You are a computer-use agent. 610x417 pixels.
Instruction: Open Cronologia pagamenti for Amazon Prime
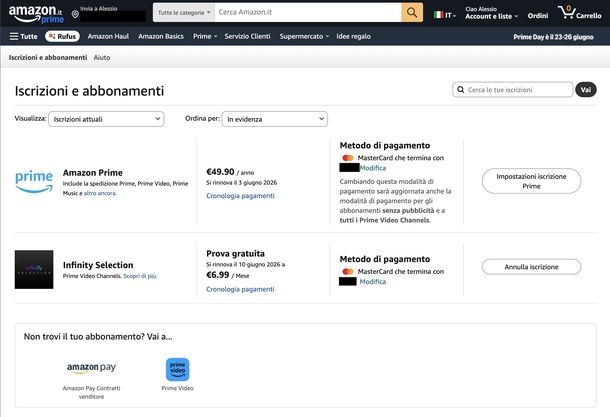pyautogui.click(x=240, y=196)
